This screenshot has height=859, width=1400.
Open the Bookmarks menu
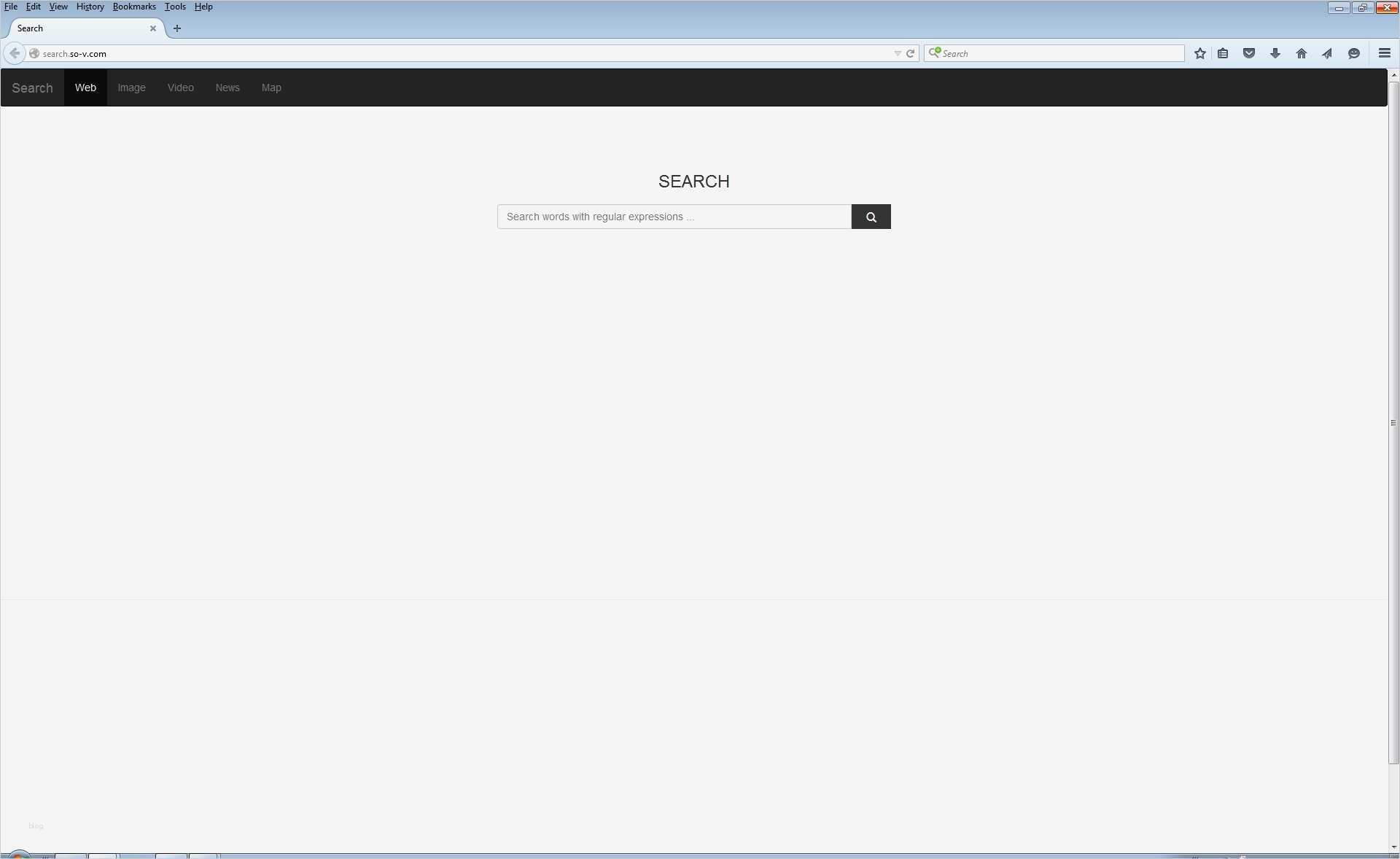[x=134, y=7]
